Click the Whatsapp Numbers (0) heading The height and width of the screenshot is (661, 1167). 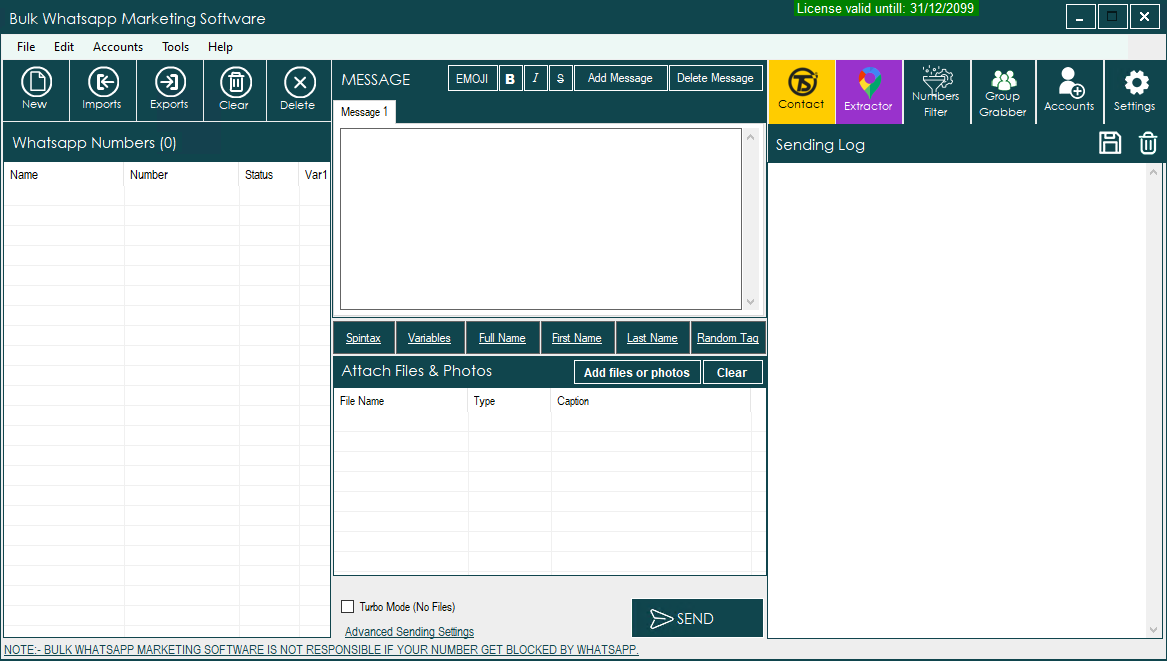[95, 143]
